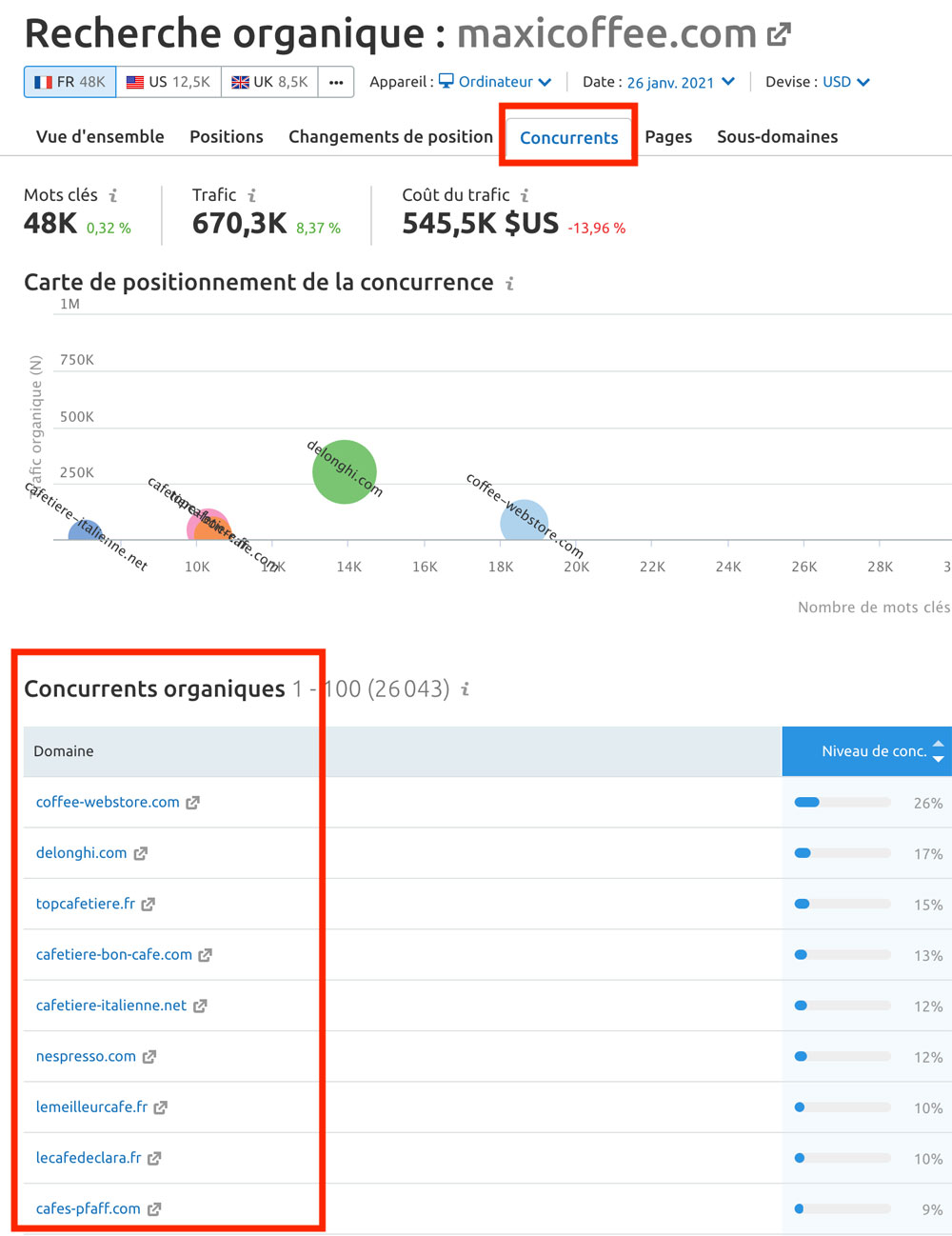
Task: Click info icon next to Coût du trafic
Action: (525, 195)
